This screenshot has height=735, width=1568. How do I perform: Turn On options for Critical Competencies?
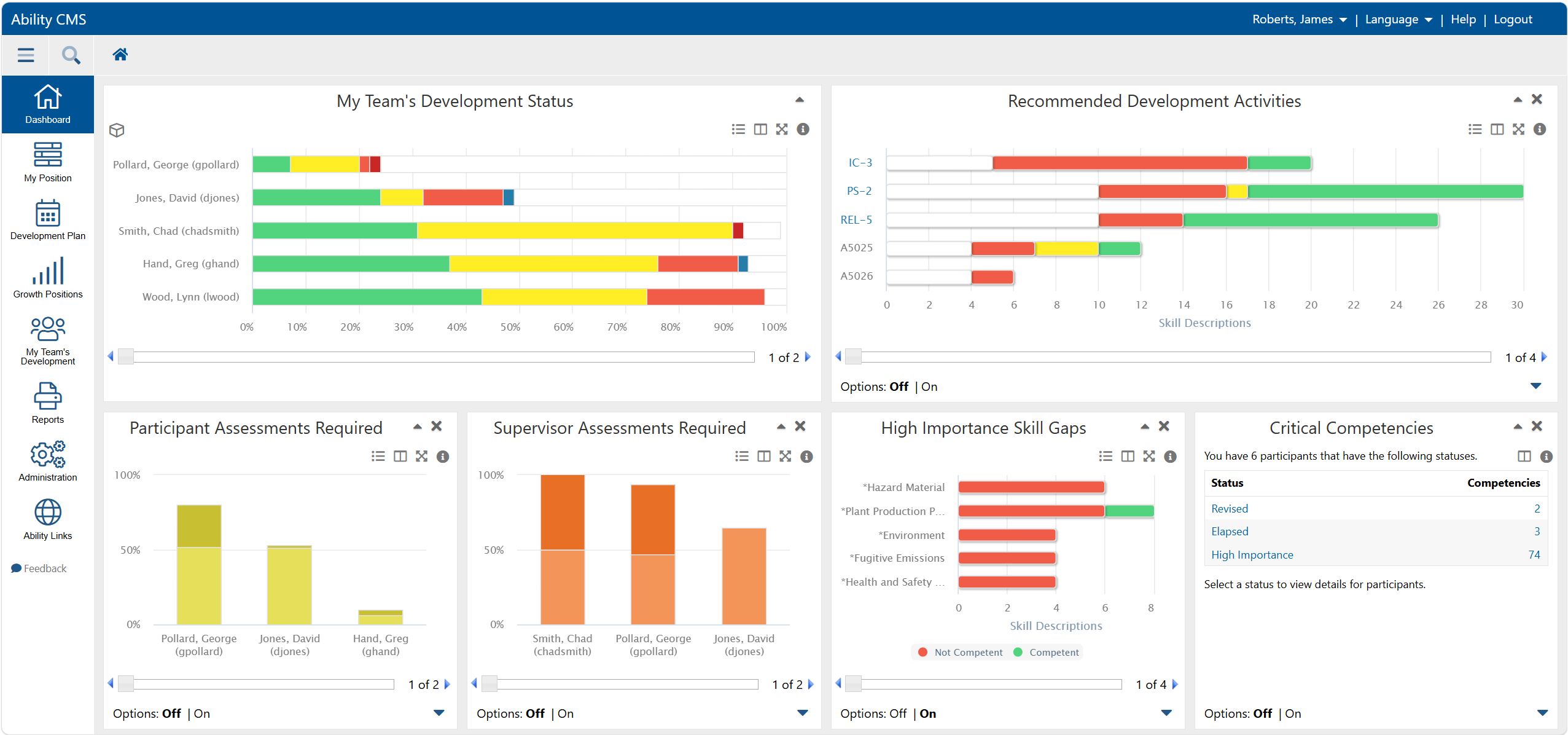(1293, 713)
